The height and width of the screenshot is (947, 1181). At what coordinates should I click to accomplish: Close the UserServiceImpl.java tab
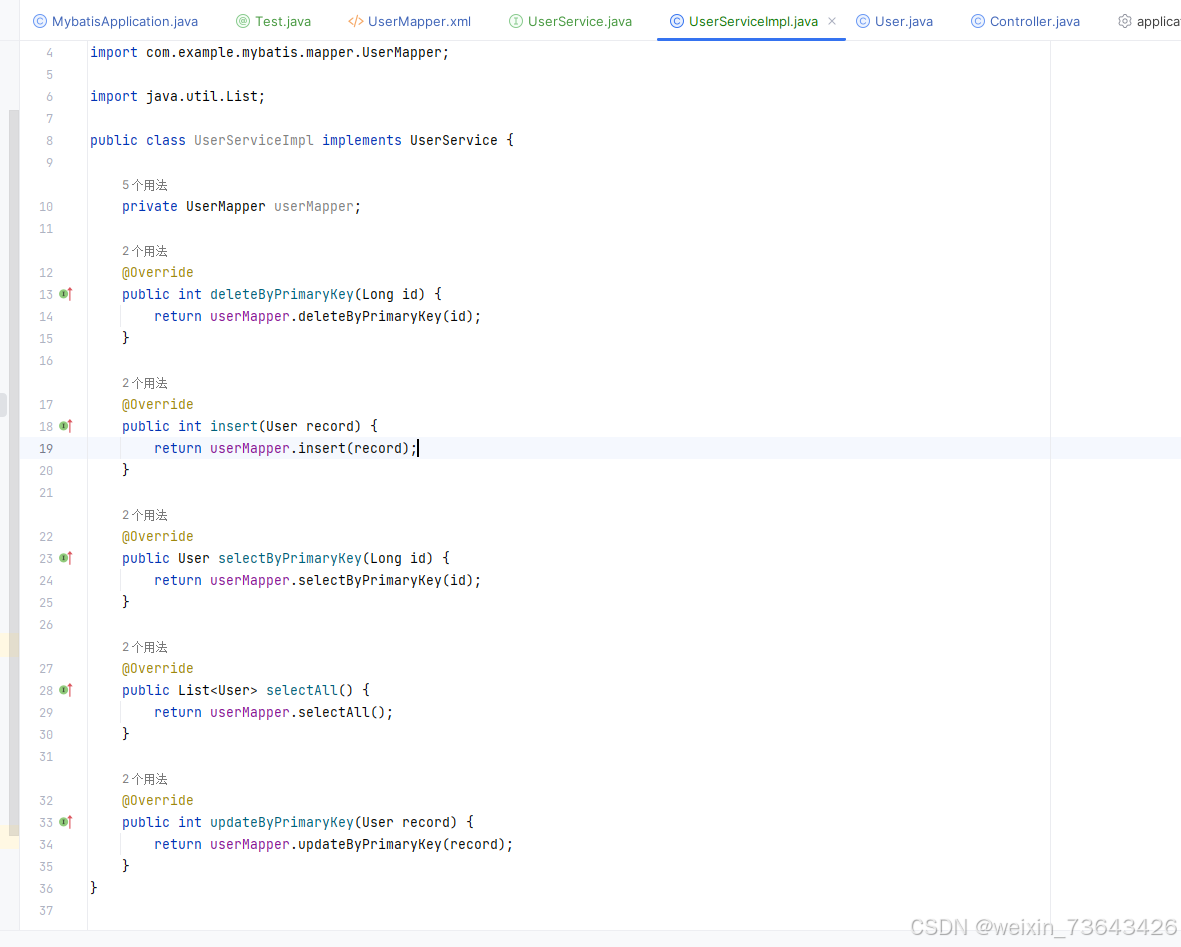point(830,20)
